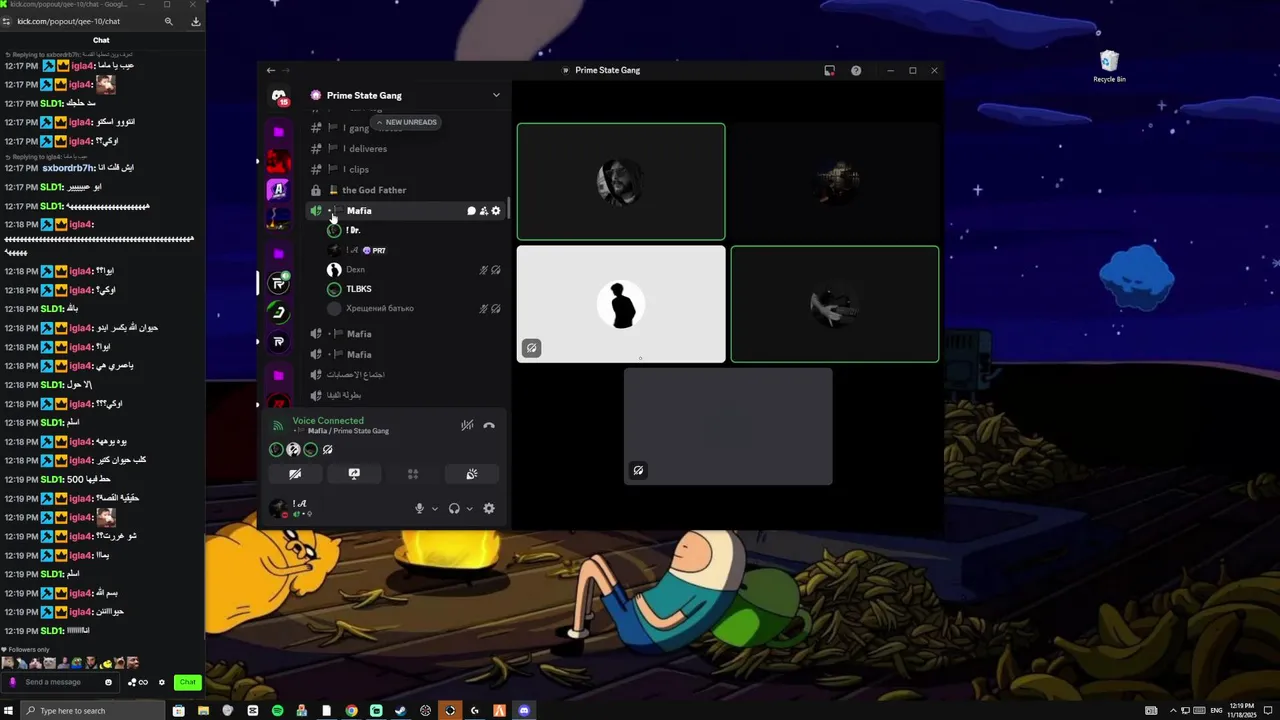Image resolution: width=1280 pixels, height=720 pixels.
Task: Open File Explorer from taskbar
Action: coord(203,711)
